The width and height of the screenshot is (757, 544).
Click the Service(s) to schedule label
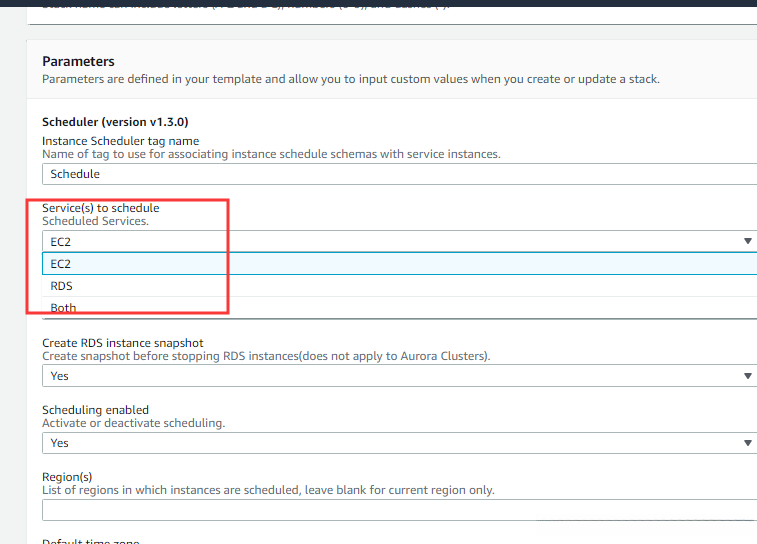(x=100, y=208)
